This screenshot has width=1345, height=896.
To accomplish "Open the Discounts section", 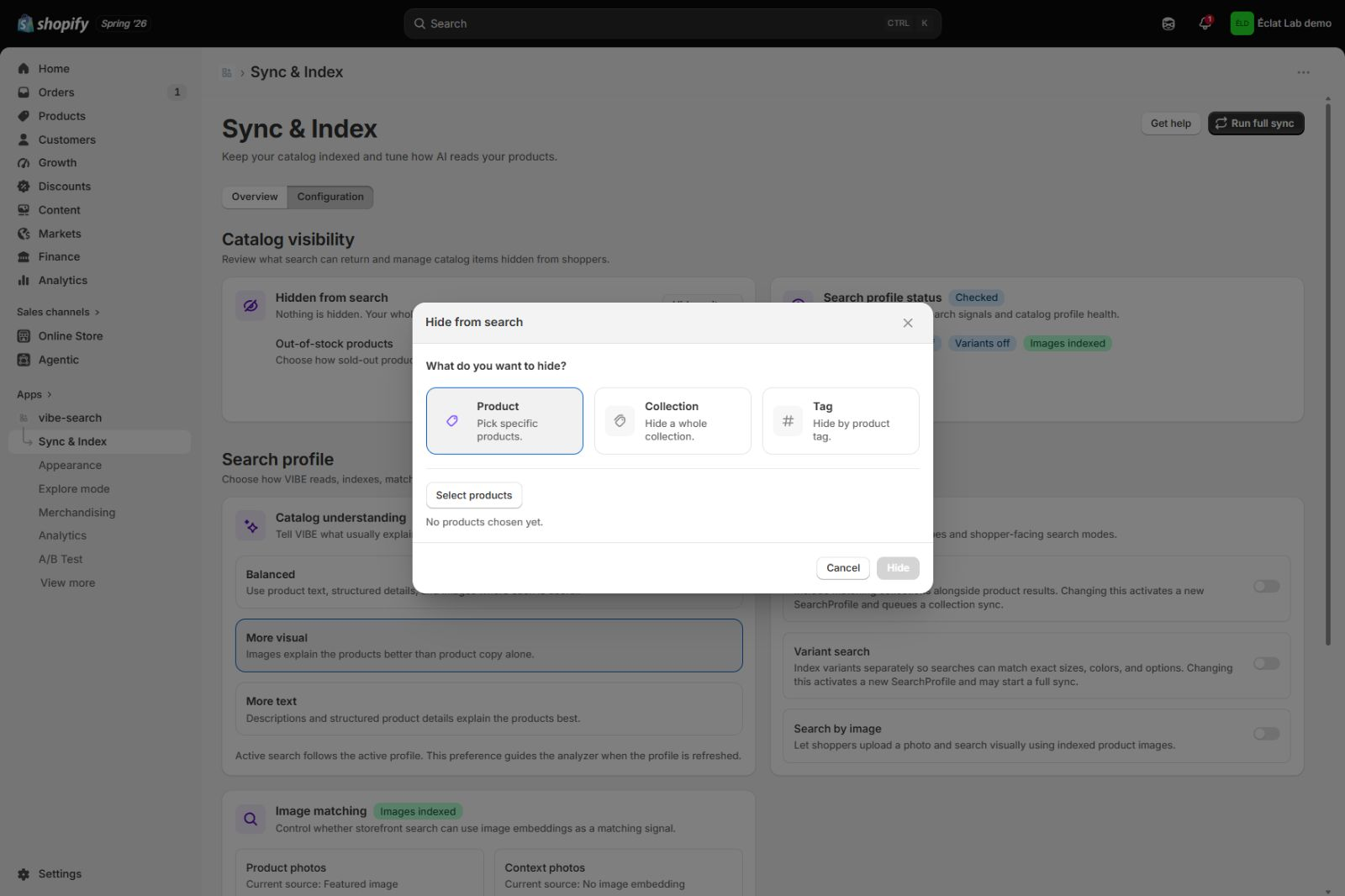I will click(64, 186).
